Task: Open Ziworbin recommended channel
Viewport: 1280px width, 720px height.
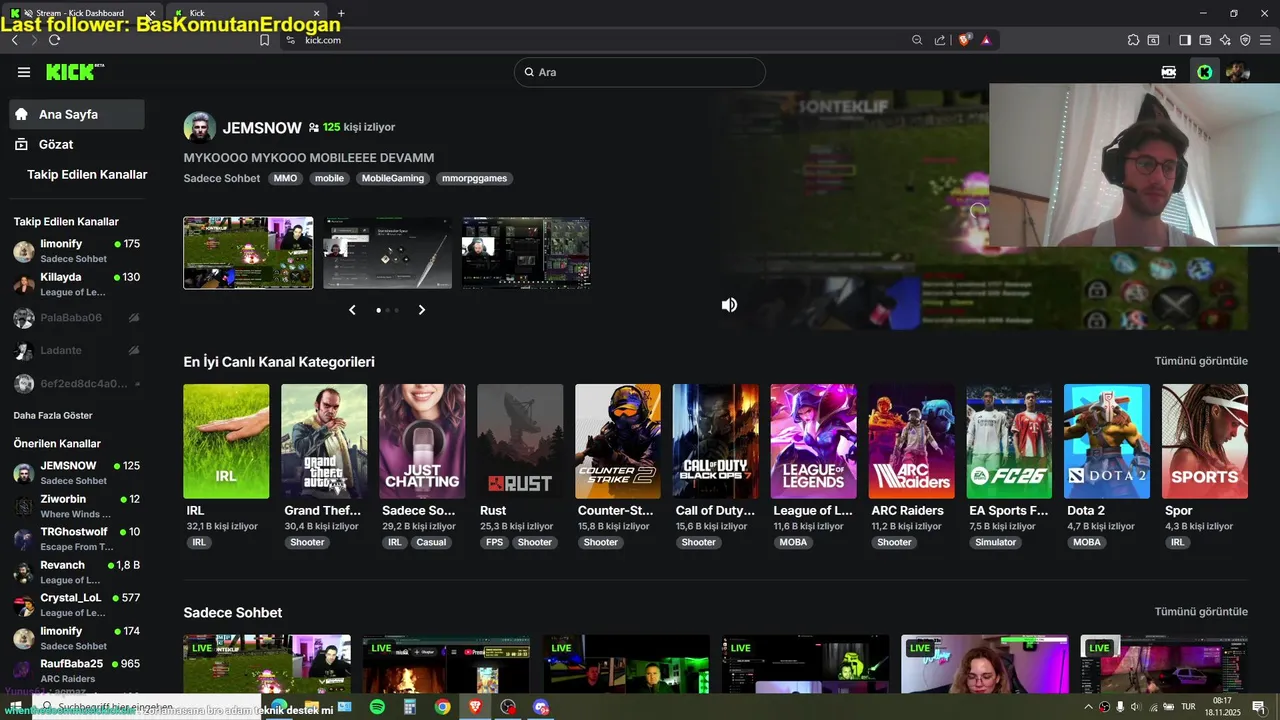Action: coord(77,506)
